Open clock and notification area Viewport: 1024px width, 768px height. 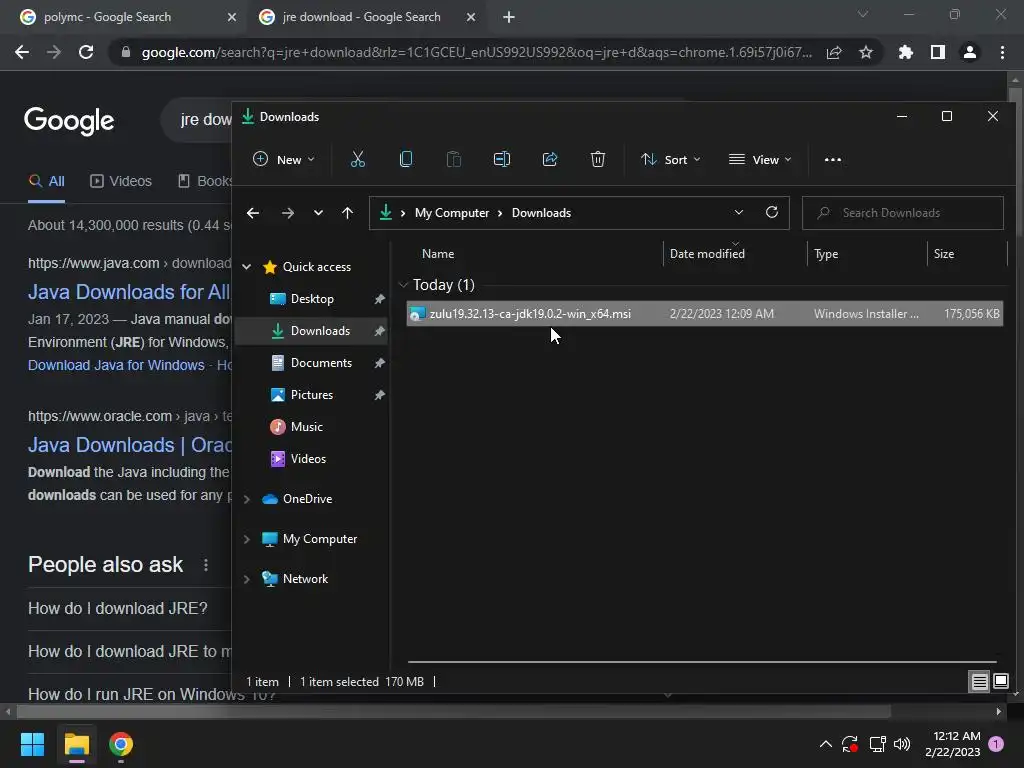(x=953, y=744)
